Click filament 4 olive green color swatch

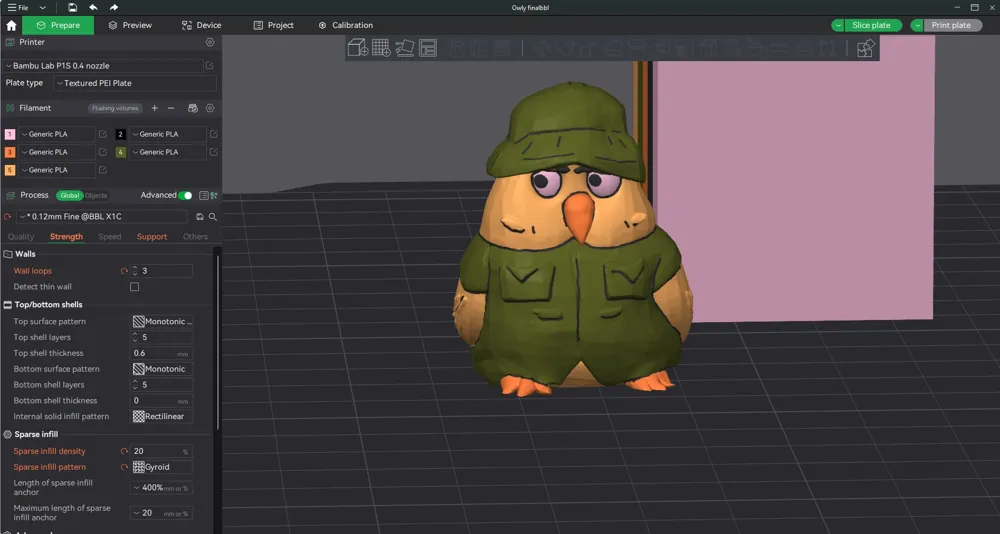[x=121, y=152]
